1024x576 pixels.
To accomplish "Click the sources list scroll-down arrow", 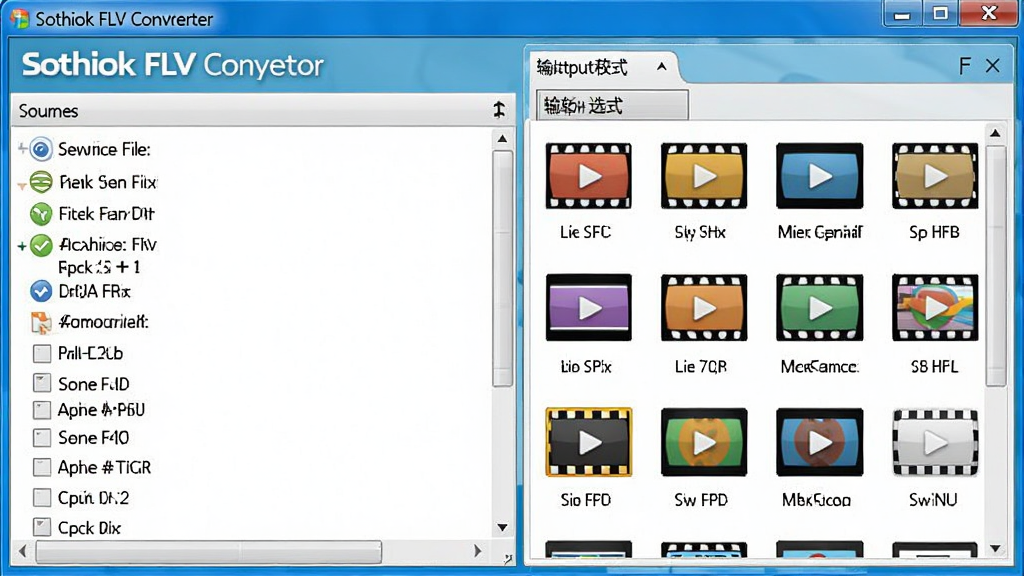I will [x=502, y=528].
